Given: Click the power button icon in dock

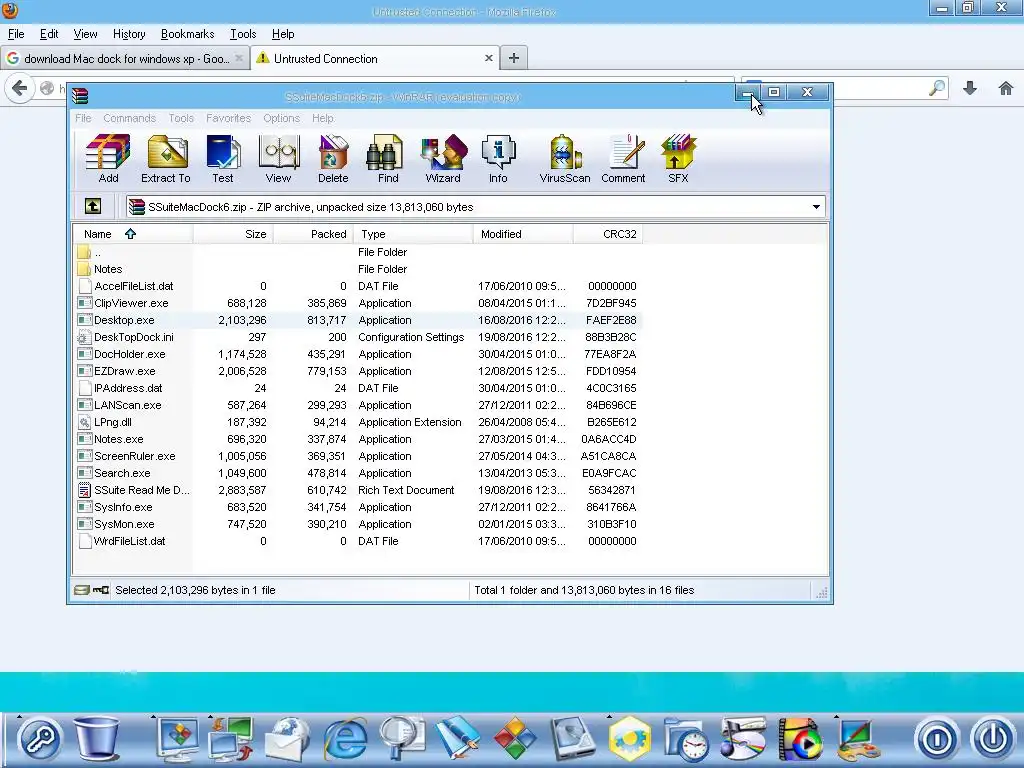Looking at the screenshot, I should (x=993, y=739).
